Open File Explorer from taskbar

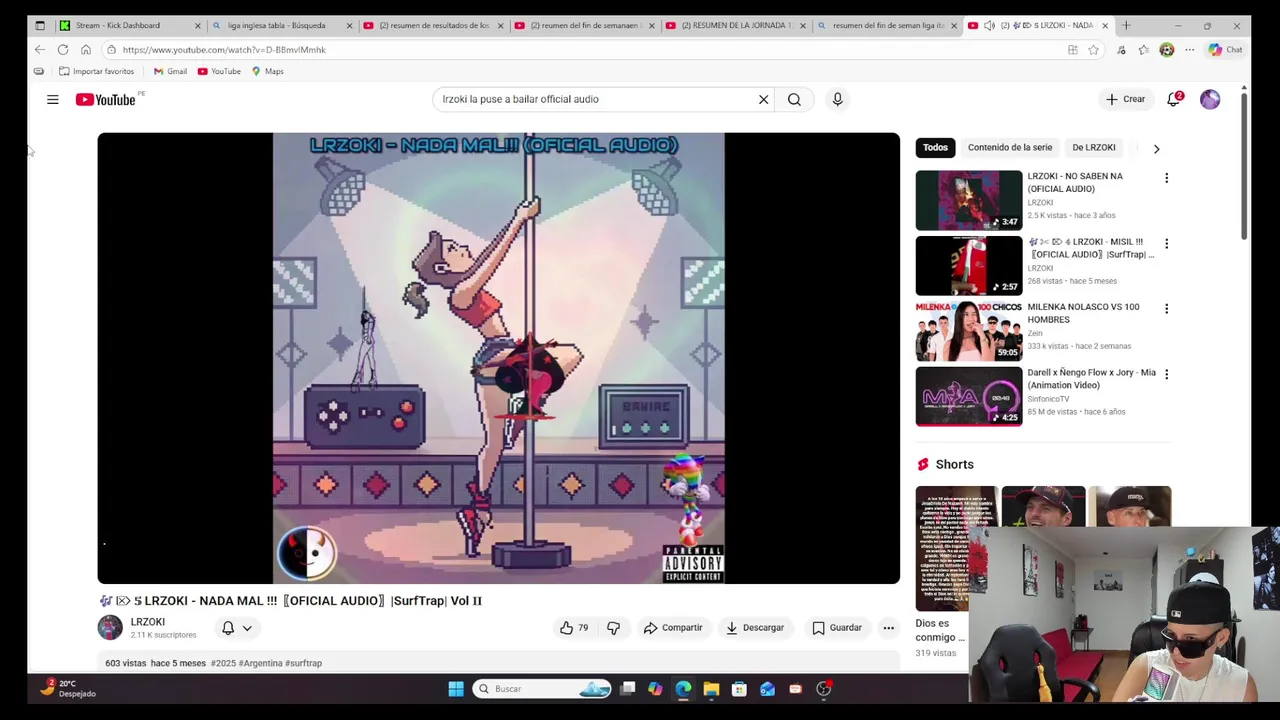click(x=711, y=688)
